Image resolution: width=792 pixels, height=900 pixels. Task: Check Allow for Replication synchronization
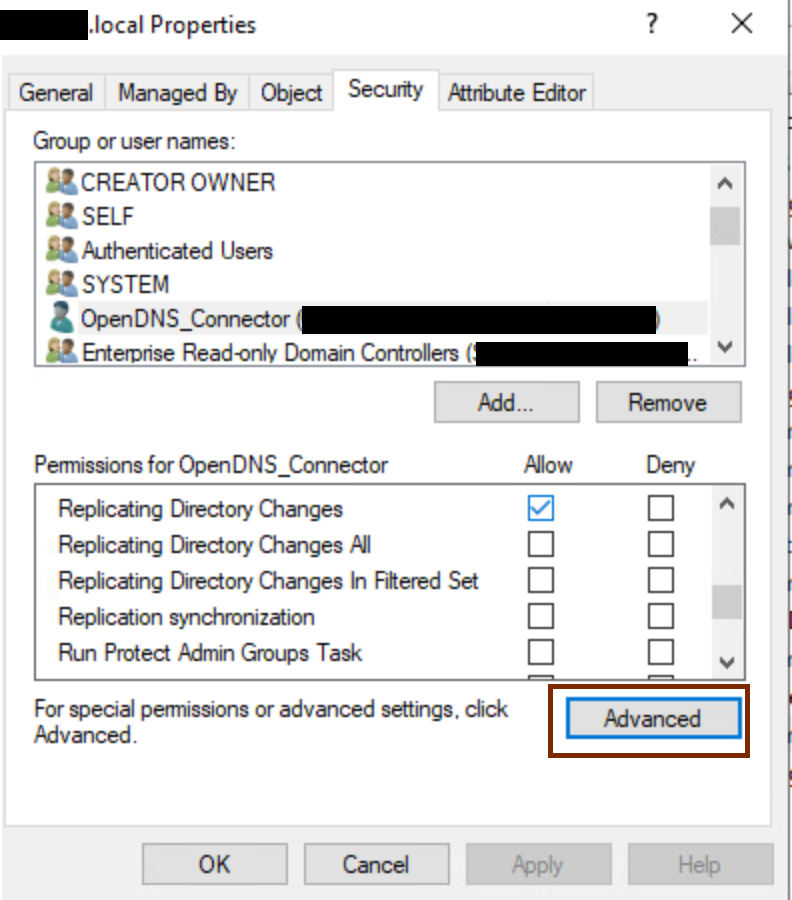tap(541, 616)
